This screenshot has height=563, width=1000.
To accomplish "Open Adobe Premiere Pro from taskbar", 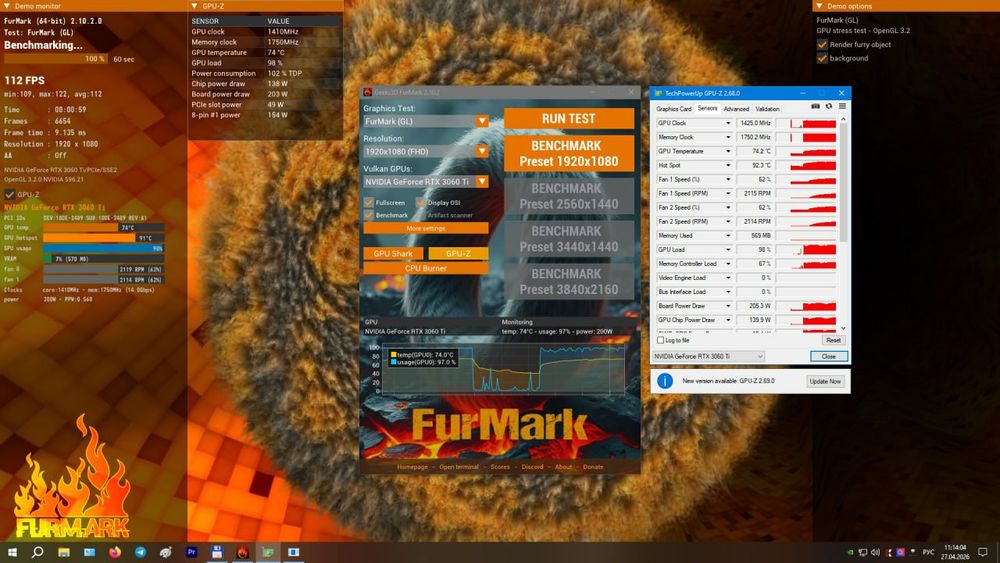I will 191,552.
